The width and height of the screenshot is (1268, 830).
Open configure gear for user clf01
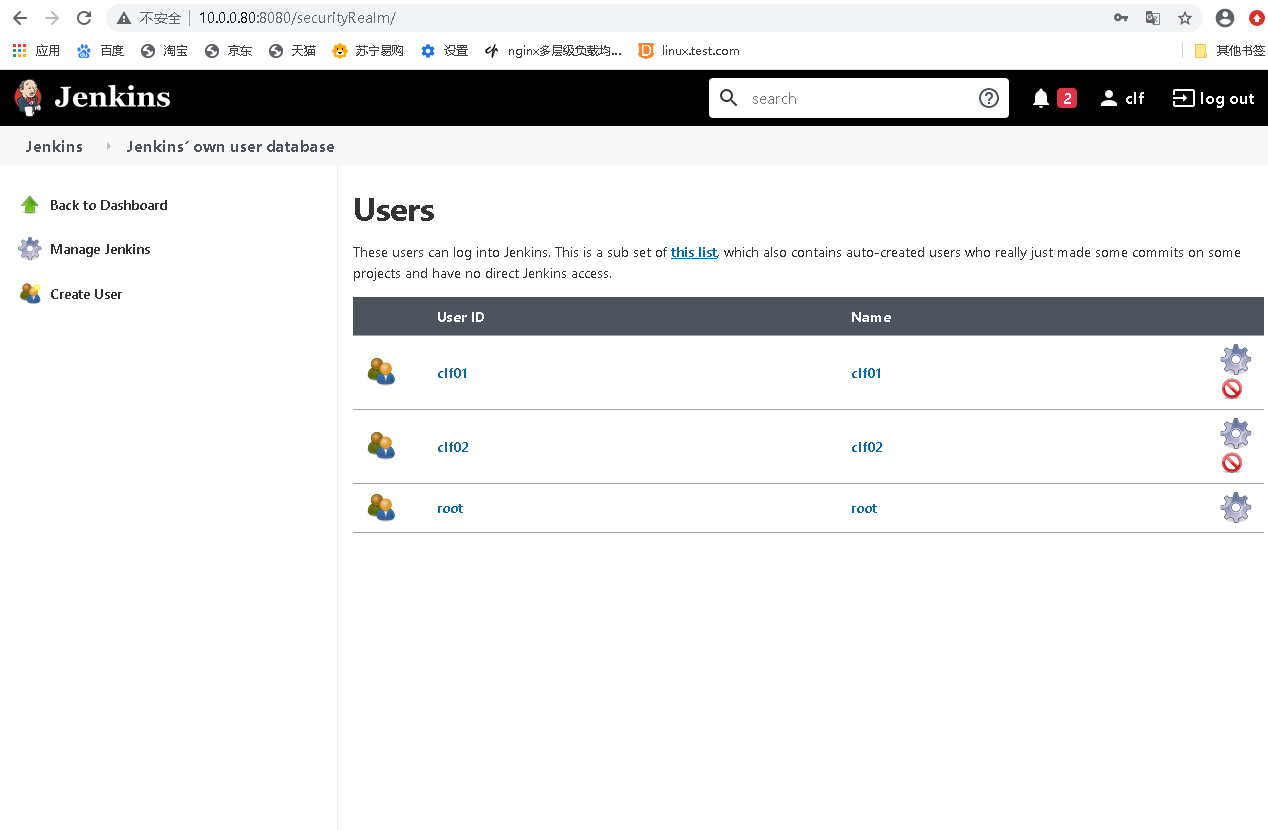click(1235, 360)
